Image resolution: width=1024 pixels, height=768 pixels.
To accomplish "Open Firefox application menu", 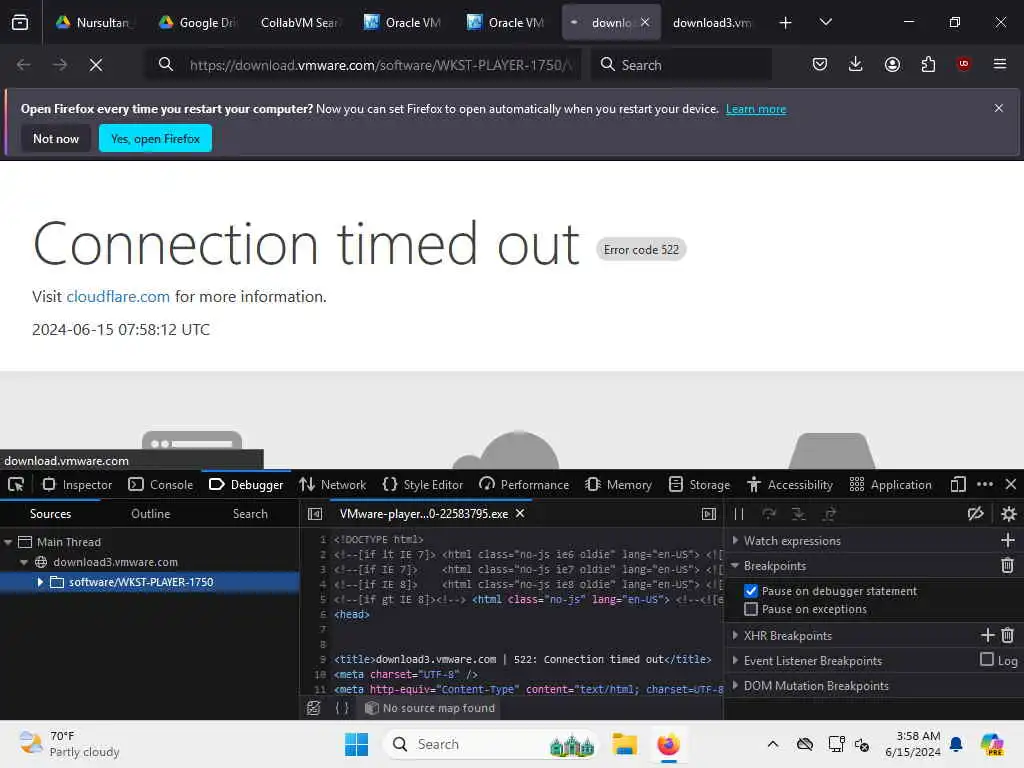I will (x=1000, y=64).
